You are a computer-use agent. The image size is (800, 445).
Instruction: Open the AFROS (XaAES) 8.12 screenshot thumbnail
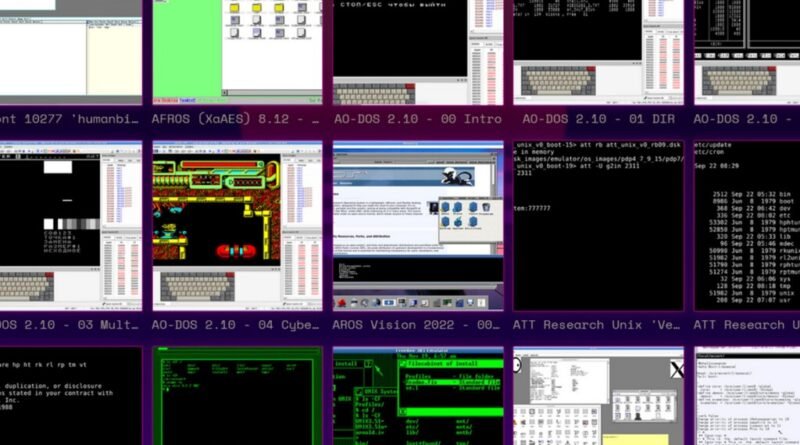237,52
